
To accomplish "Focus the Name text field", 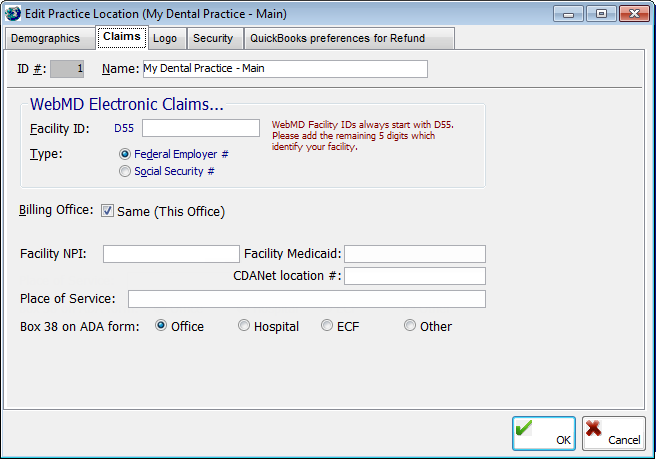I will click(x=284, y=69).
